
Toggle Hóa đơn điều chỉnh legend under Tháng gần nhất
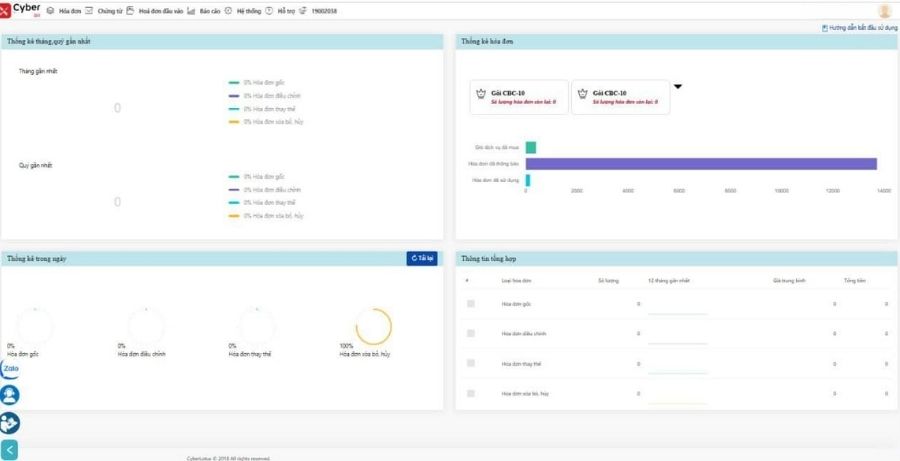264,96
